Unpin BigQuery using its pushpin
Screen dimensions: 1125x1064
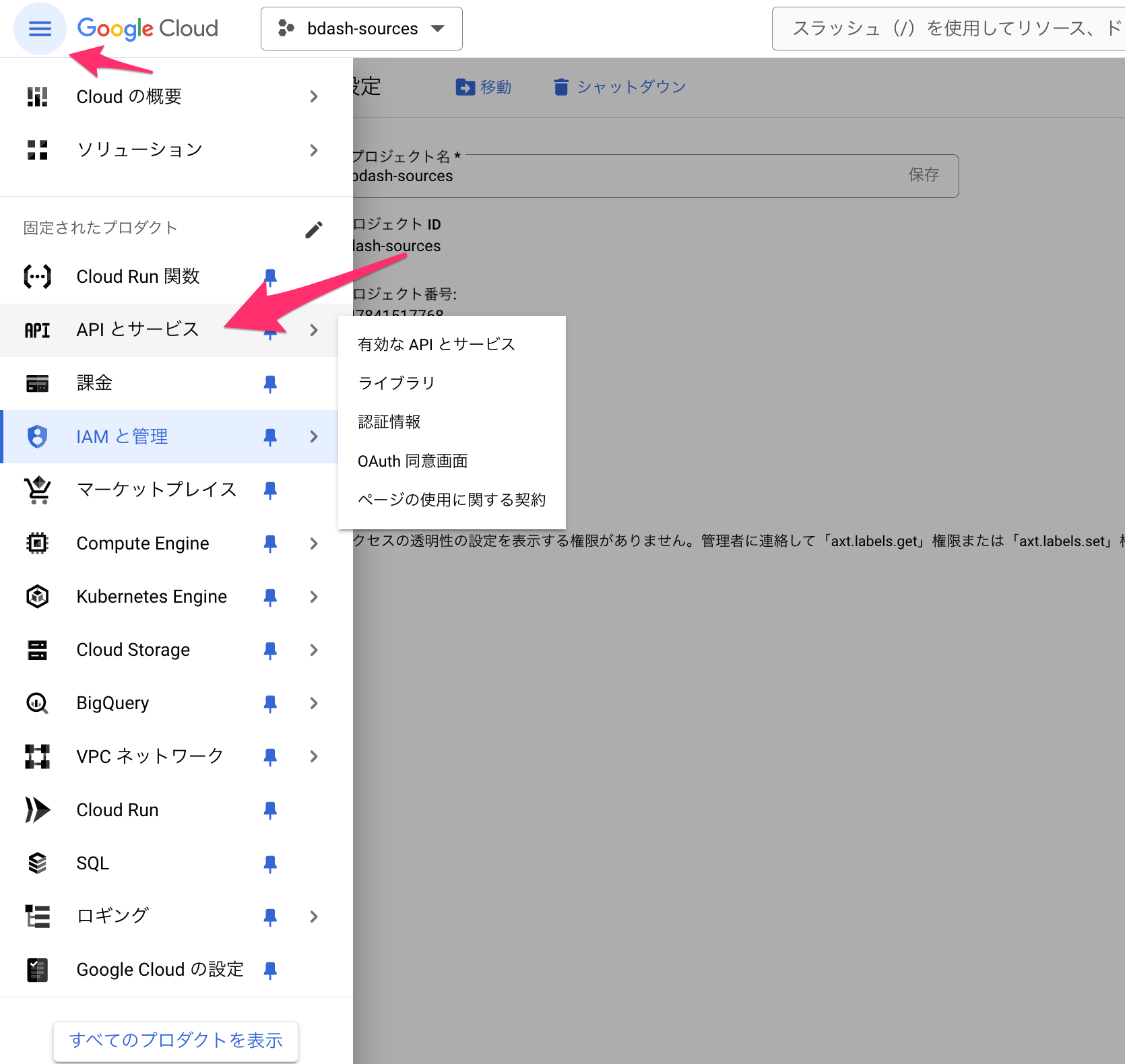(x=270, y=703)
